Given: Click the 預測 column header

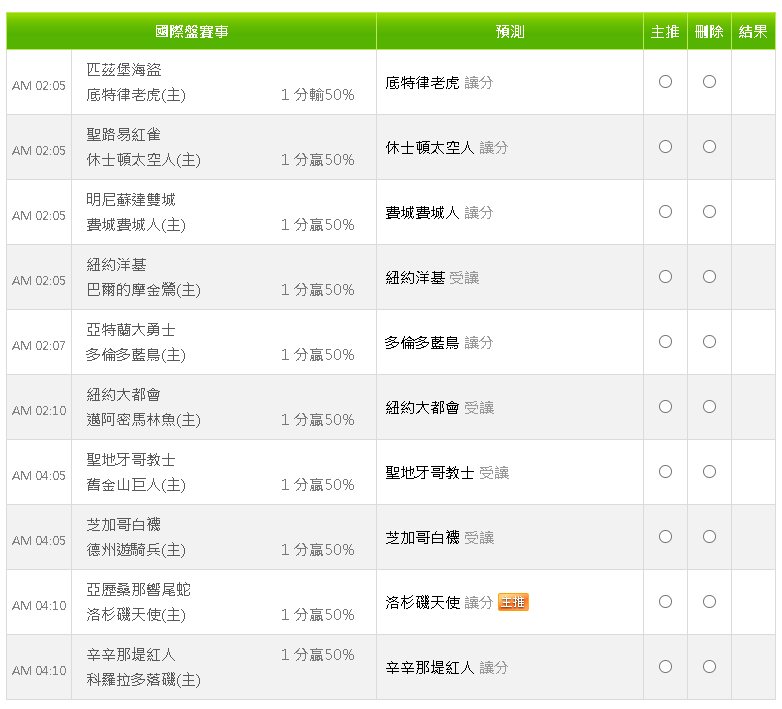Looking at the screenshot, I should coord(510,31).
